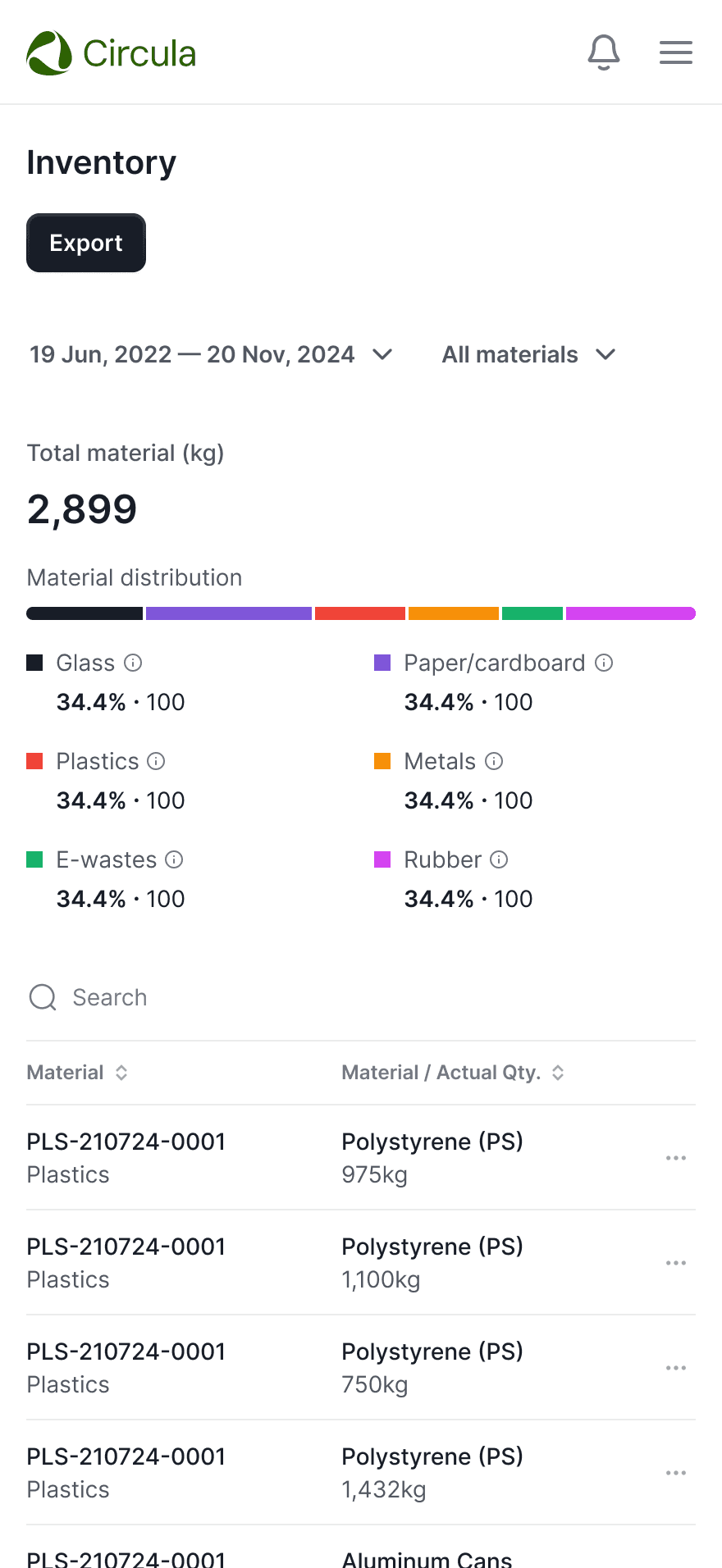Click the Rubber info icon

click(x=499, y=859)
